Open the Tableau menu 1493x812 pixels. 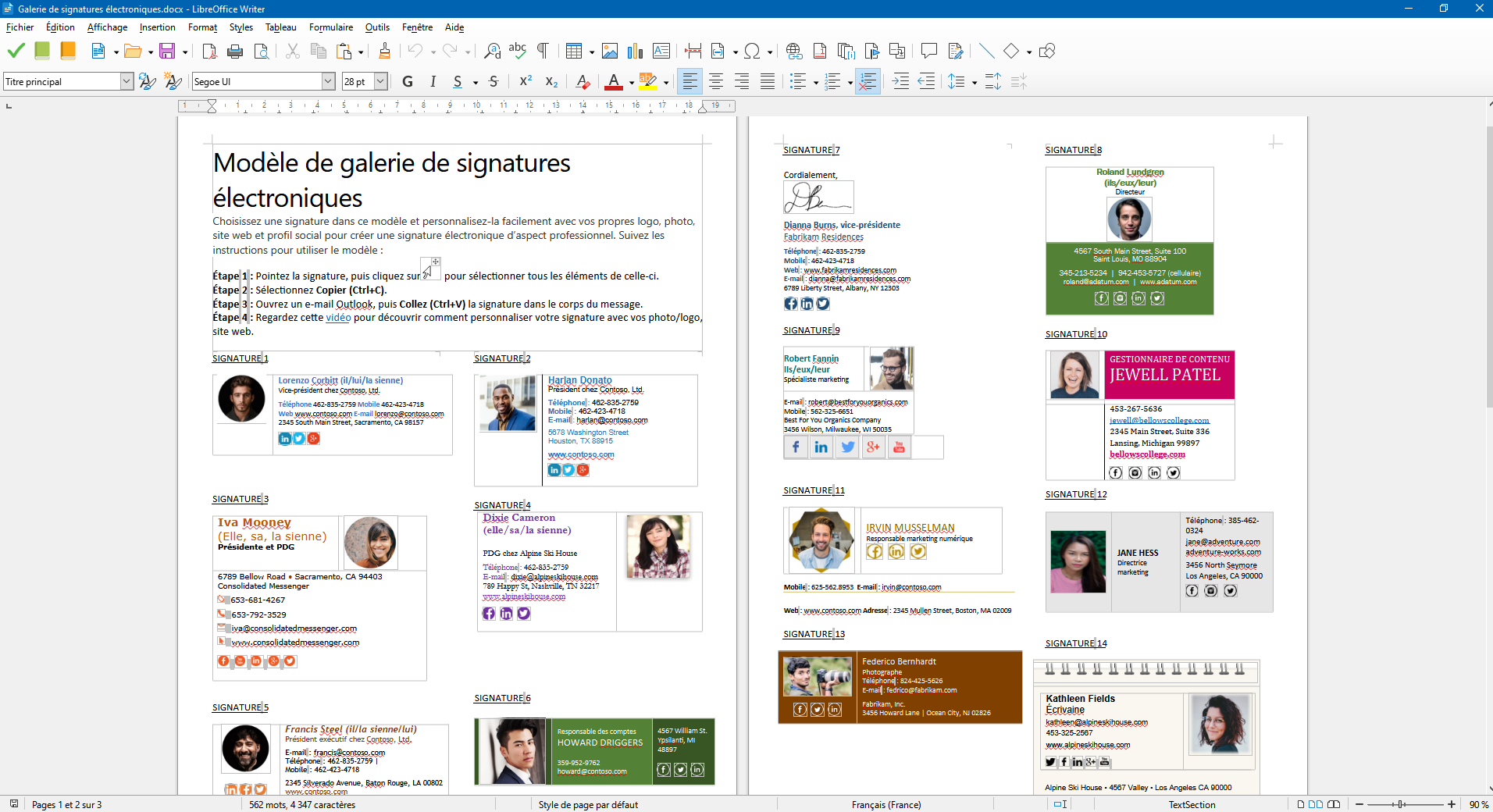click(281, 27)
